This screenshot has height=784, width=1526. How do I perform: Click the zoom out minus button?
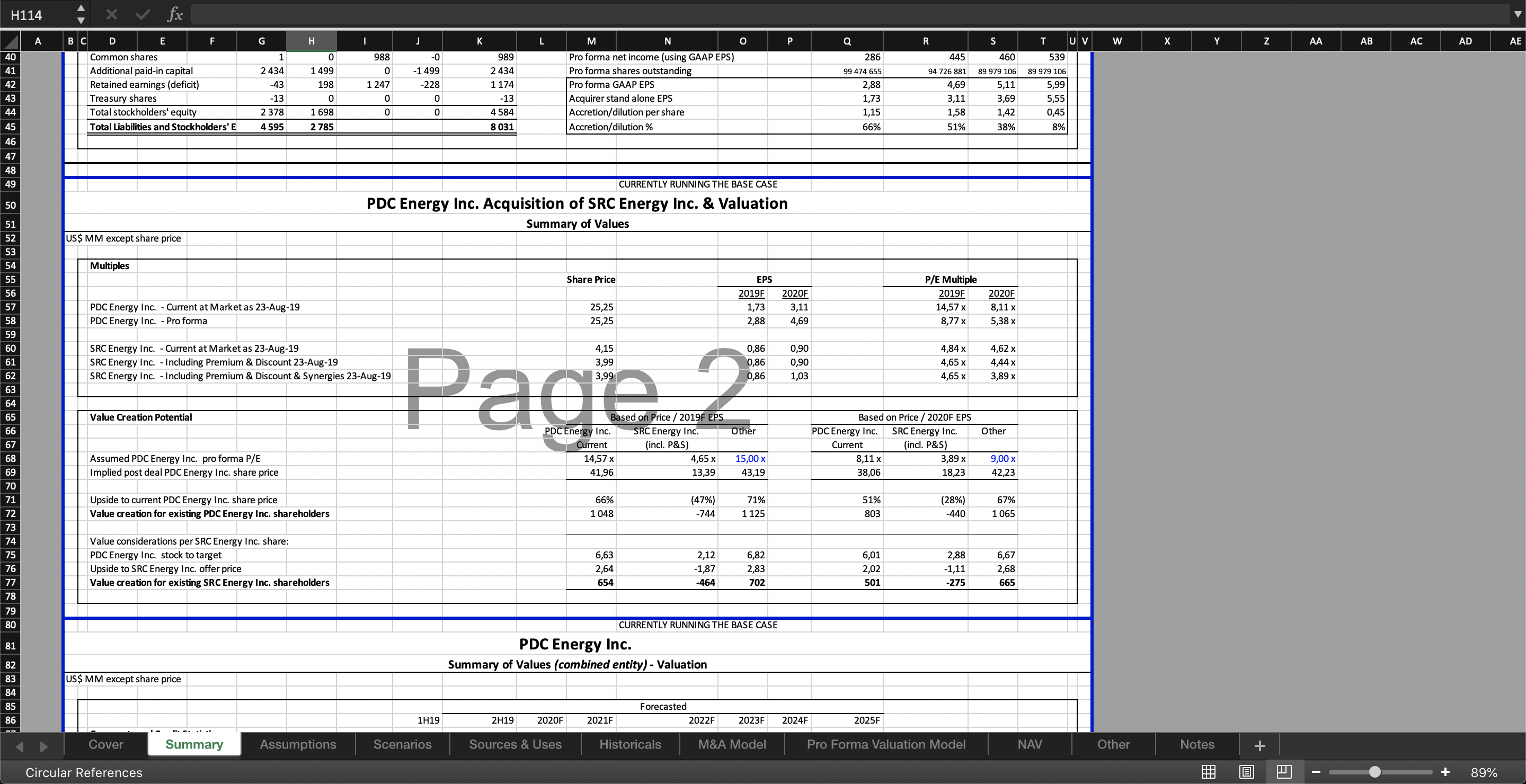(1316, 772)
